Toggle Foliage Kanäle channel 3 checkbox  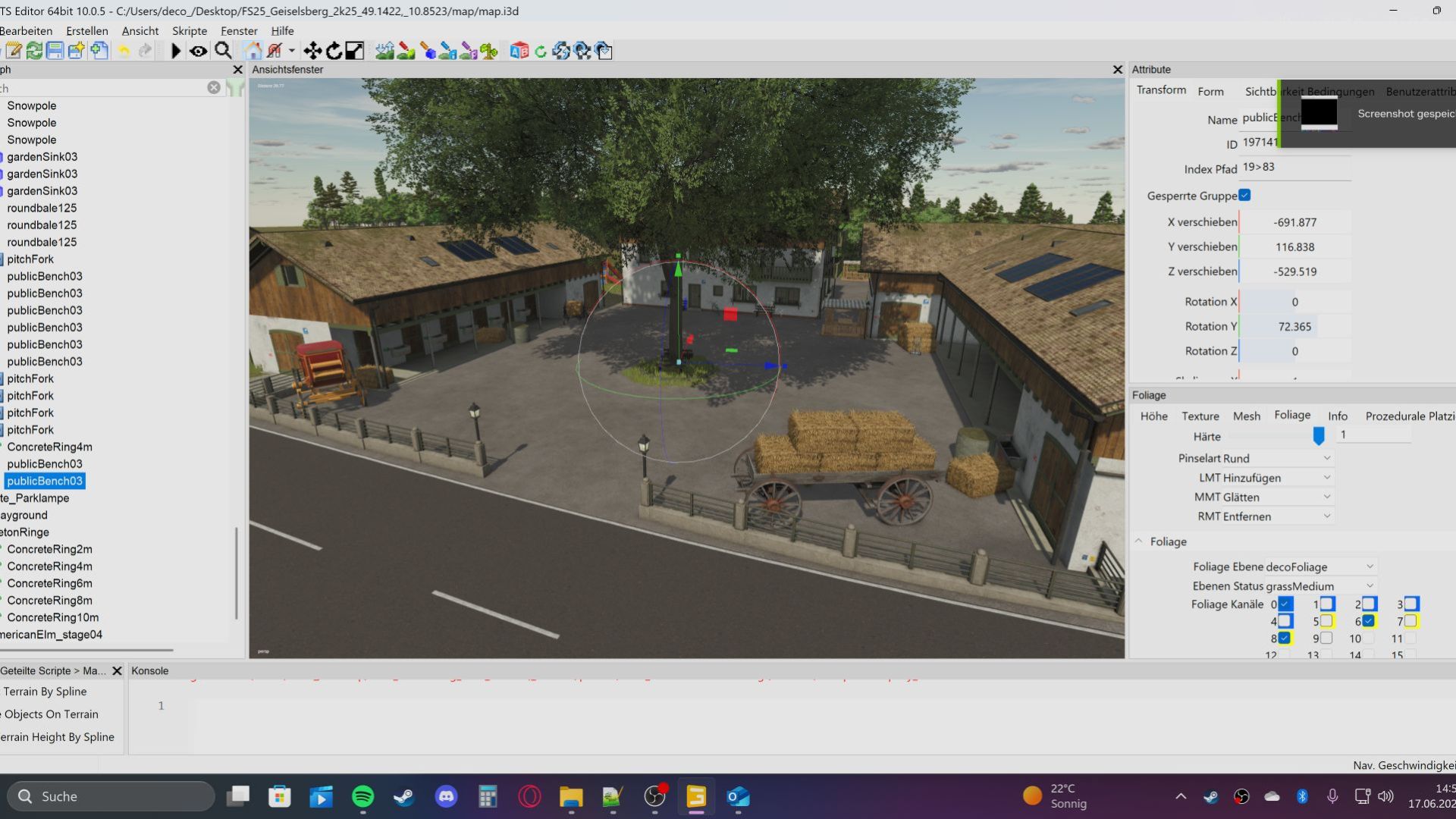[x=1411, y=604]
